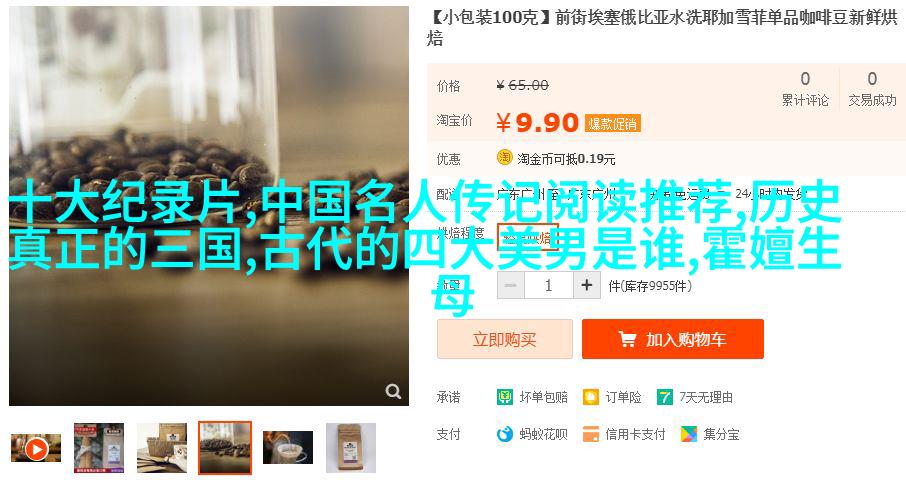Select the coffee cup thumbnail
This screenshot has width=906, height=486.
[x=288, y=448]
